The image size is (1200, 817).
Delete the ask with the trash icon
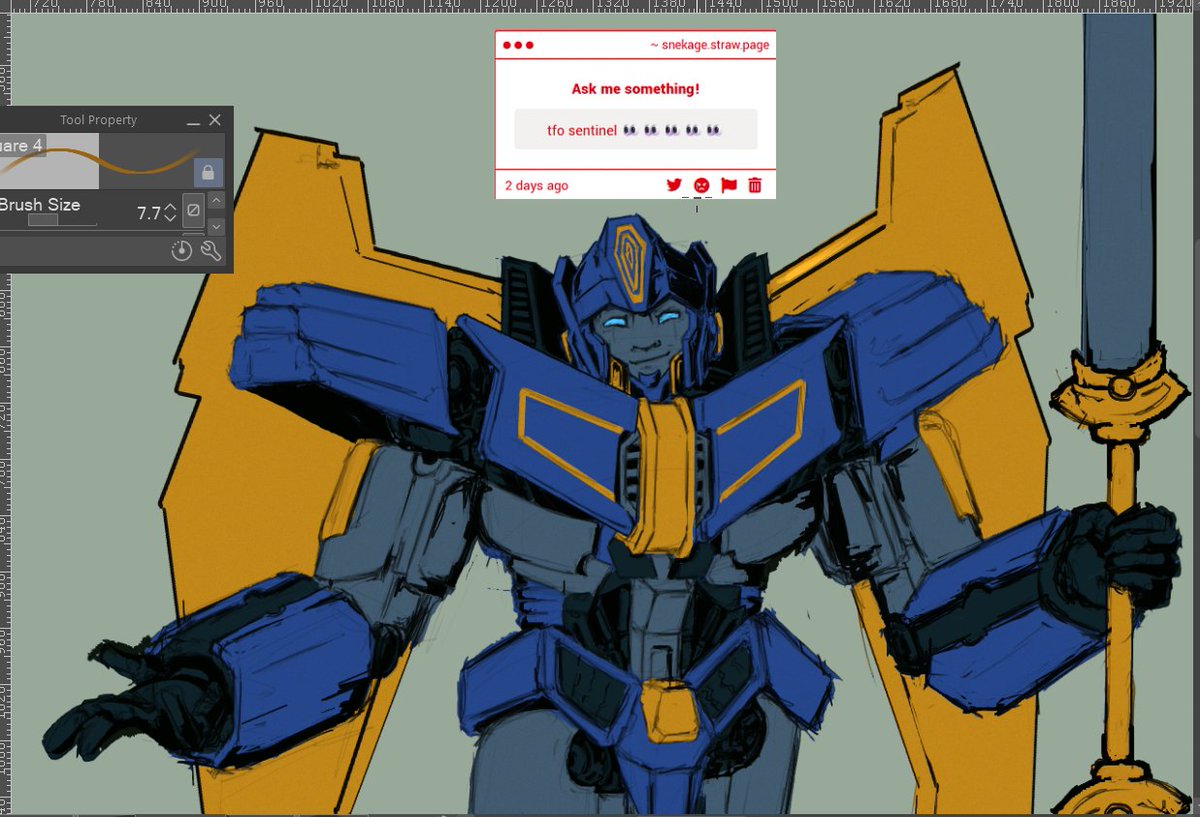(755, 185)
